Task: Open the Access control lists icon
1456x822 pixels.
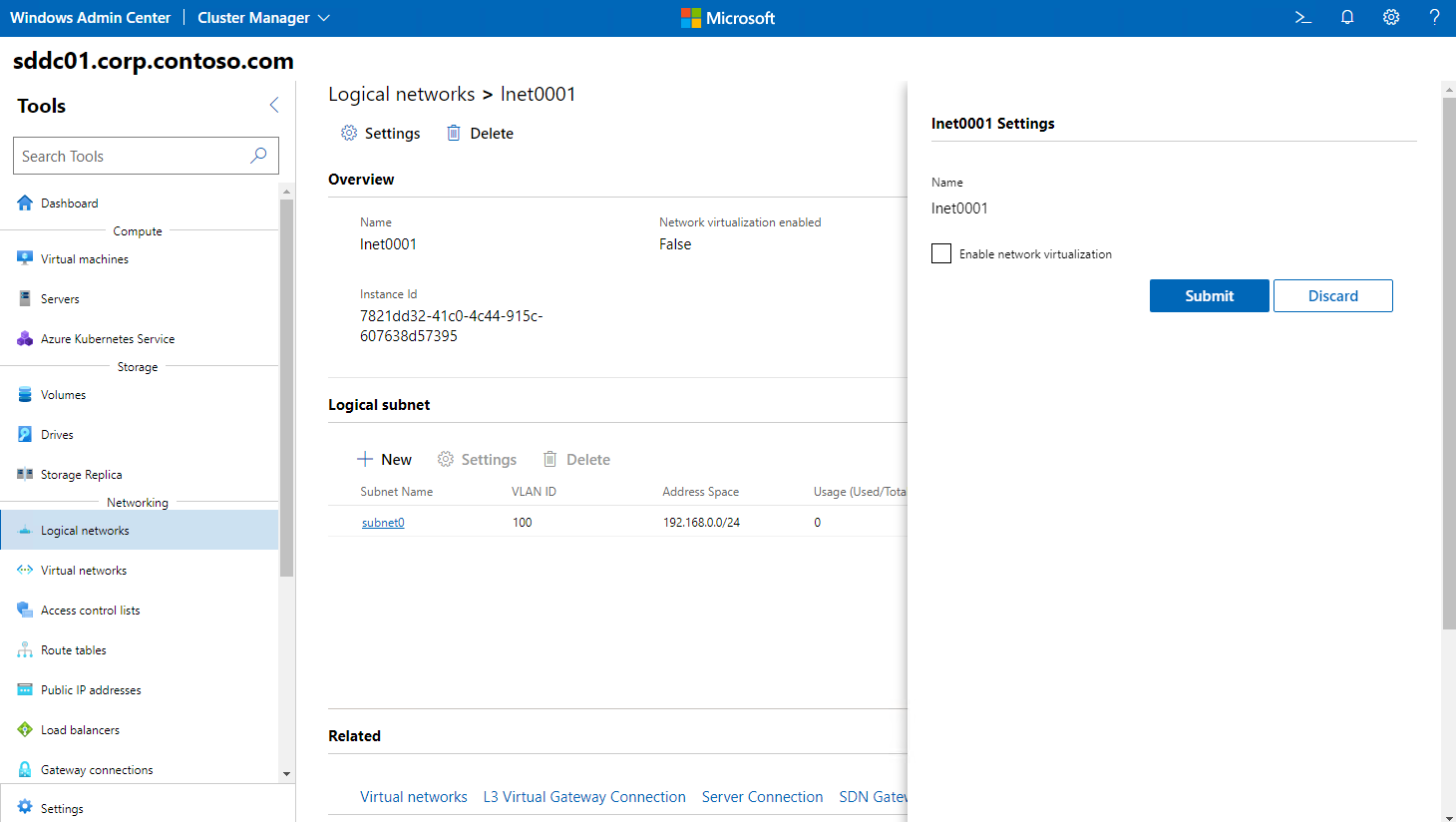Action: 25,610
